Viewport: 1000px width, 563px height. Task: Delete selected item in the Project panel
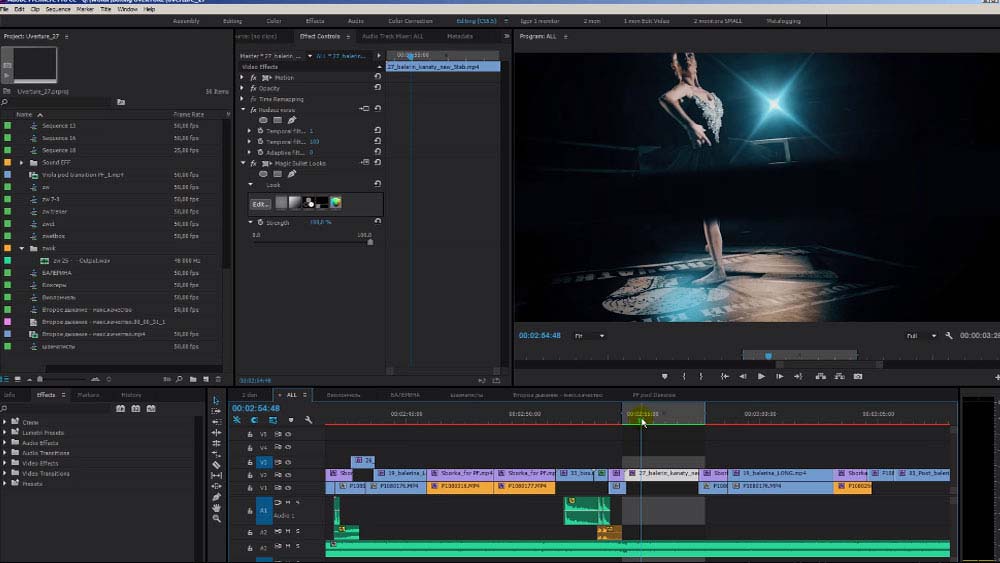pyautogui.click(x=218, y=379)
